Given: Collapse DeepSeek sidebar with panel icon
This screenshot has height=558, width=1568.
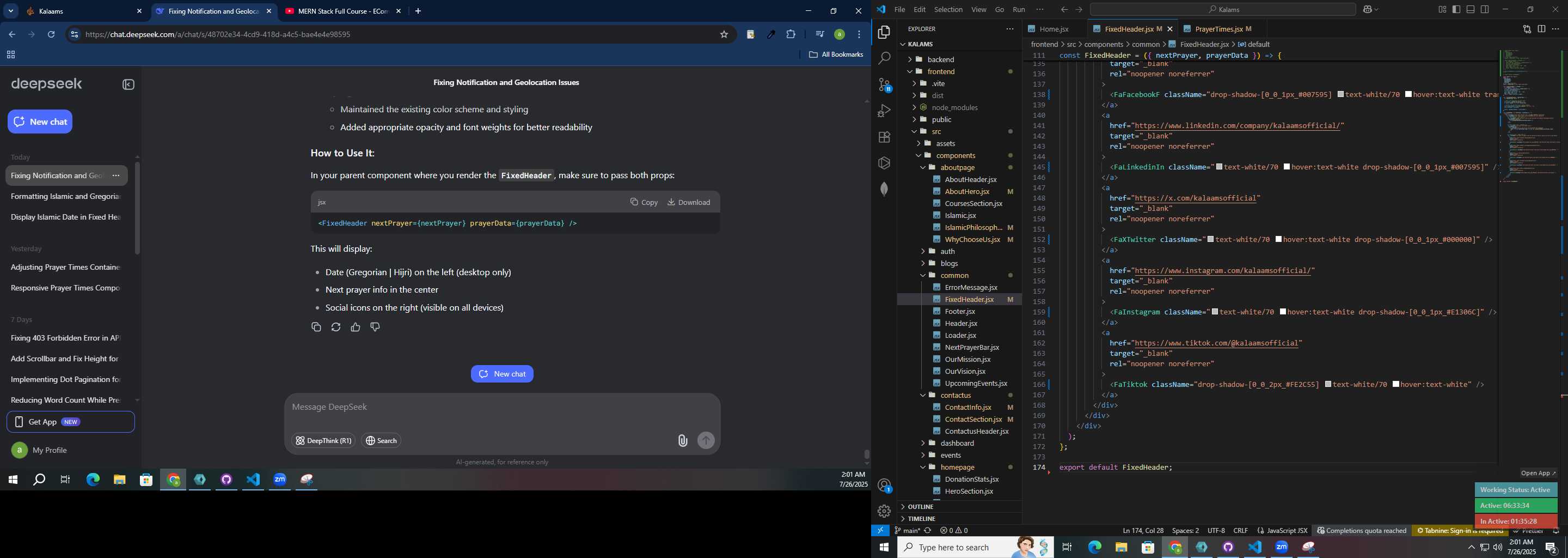Looking at the screenshot, I should coord(128,84).
